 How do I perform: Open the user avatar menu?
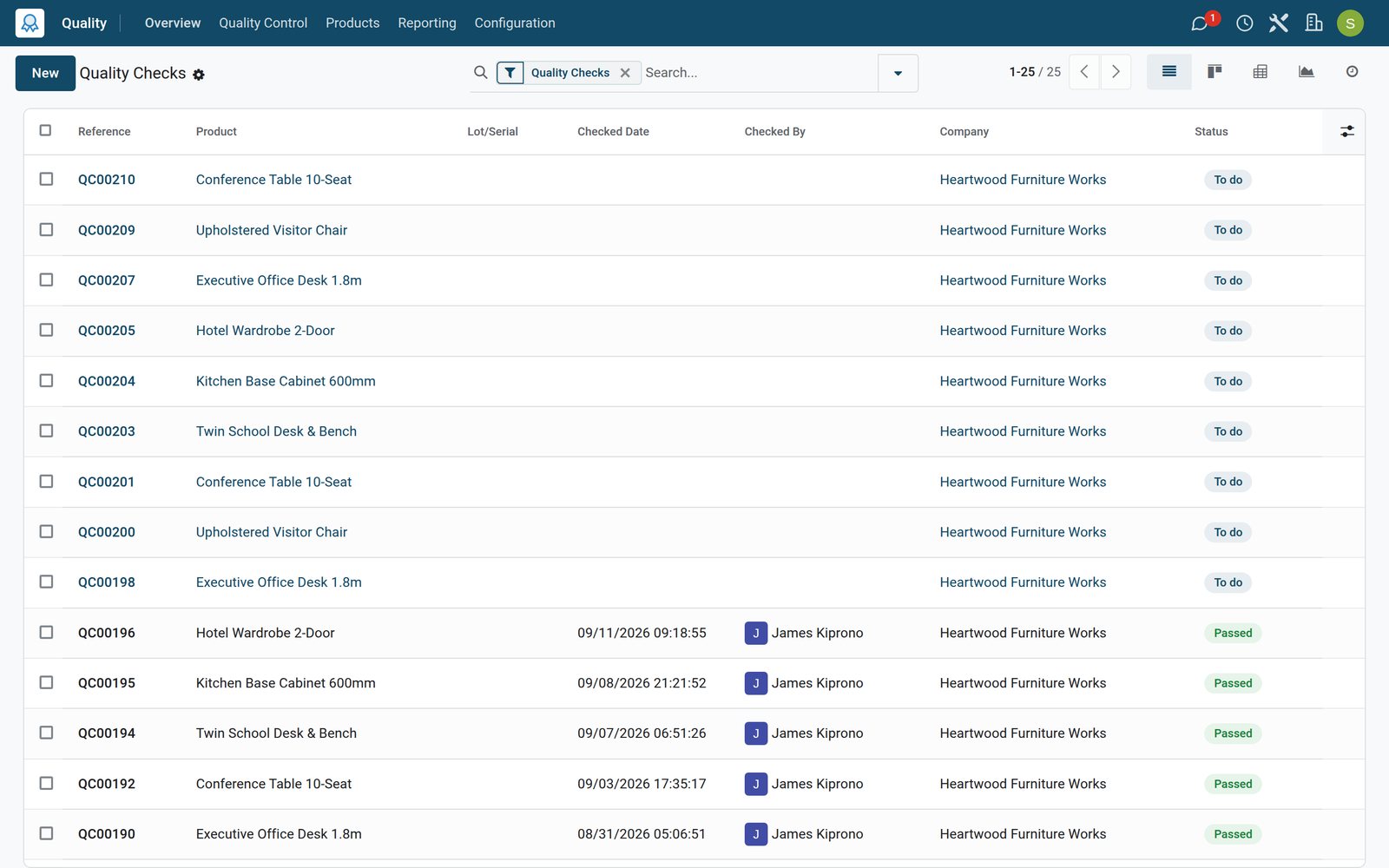[1350, 23]
